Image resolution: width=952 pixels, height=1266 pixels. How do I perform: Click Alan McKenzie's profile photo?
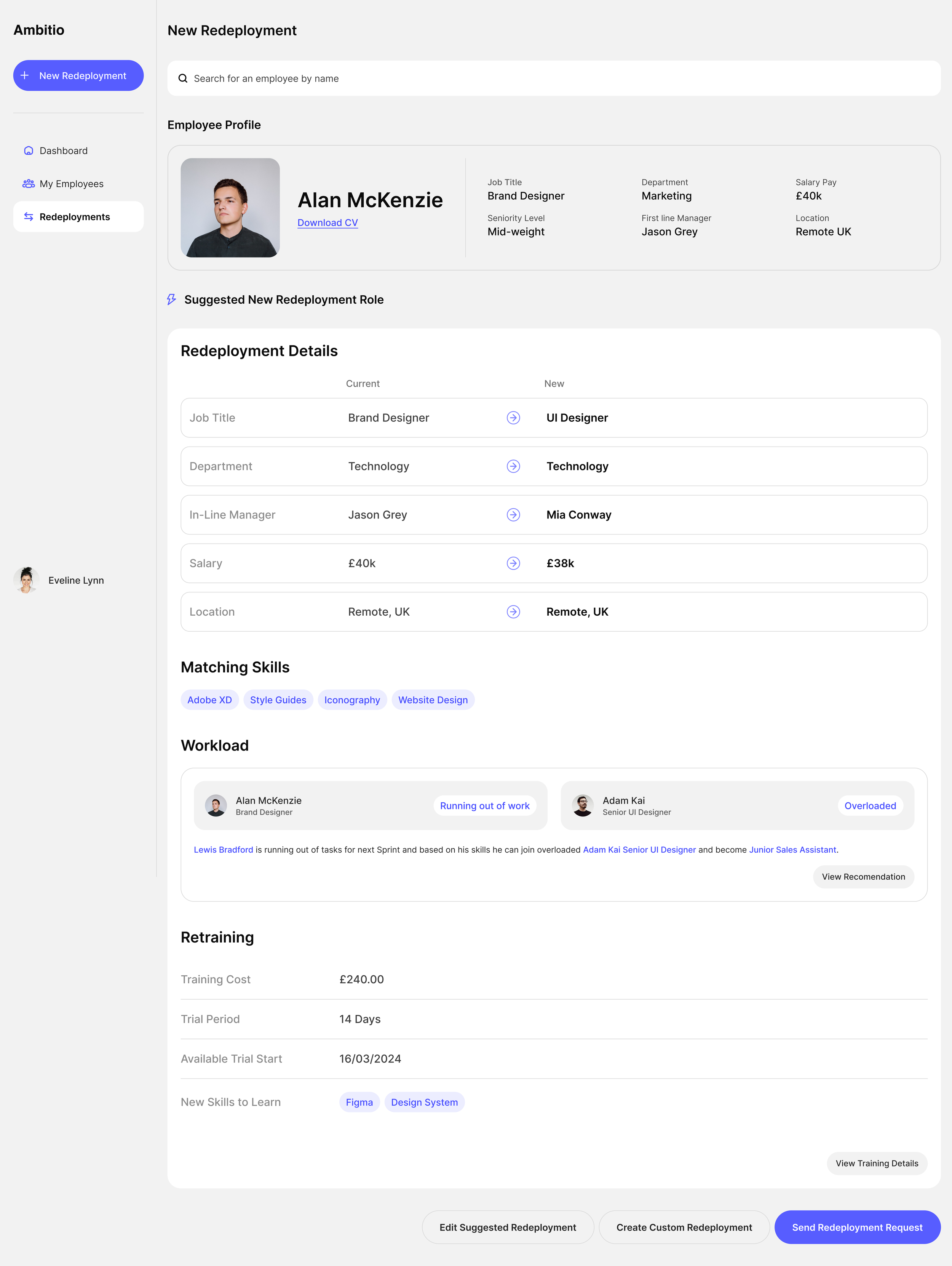230,208
